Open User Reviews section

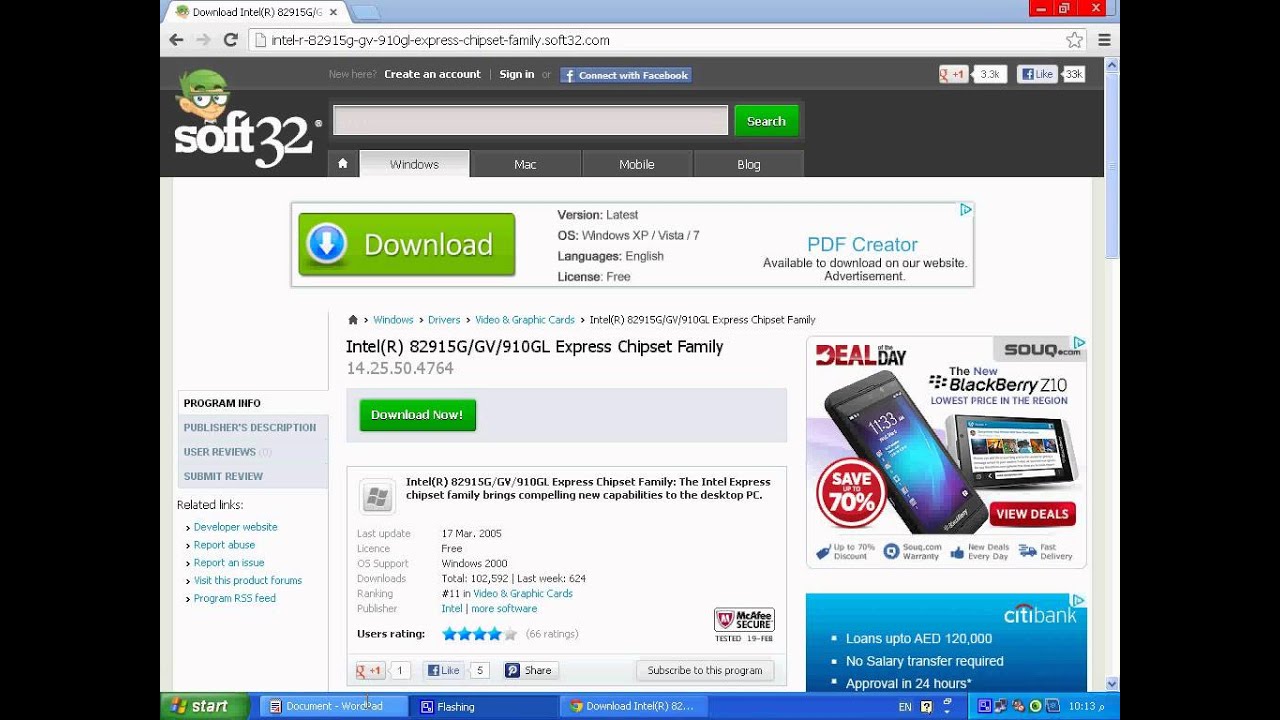(x=253, y=452)
